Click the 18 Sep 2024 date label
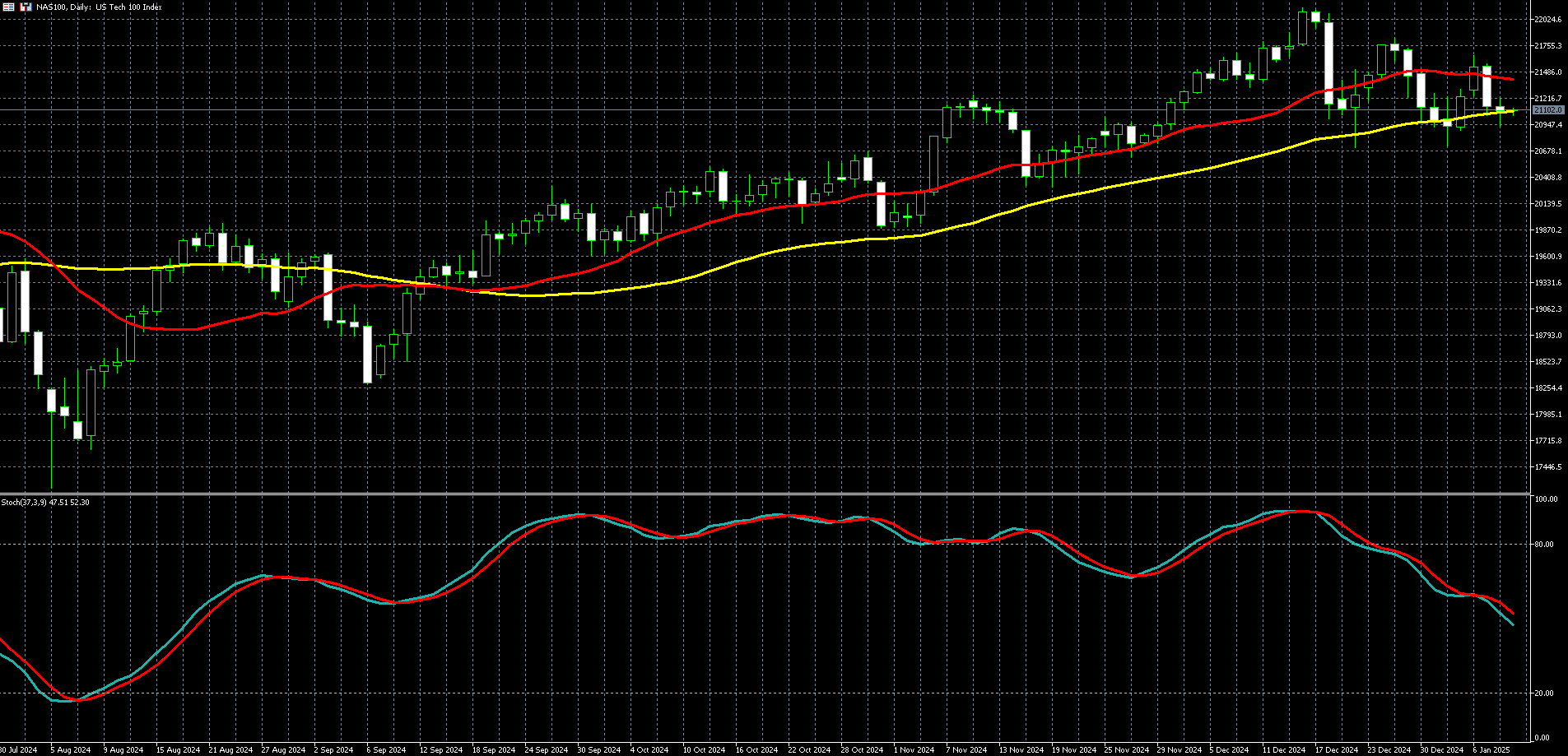The height and width of the screenshot is (756, 1568). point(494,750)
